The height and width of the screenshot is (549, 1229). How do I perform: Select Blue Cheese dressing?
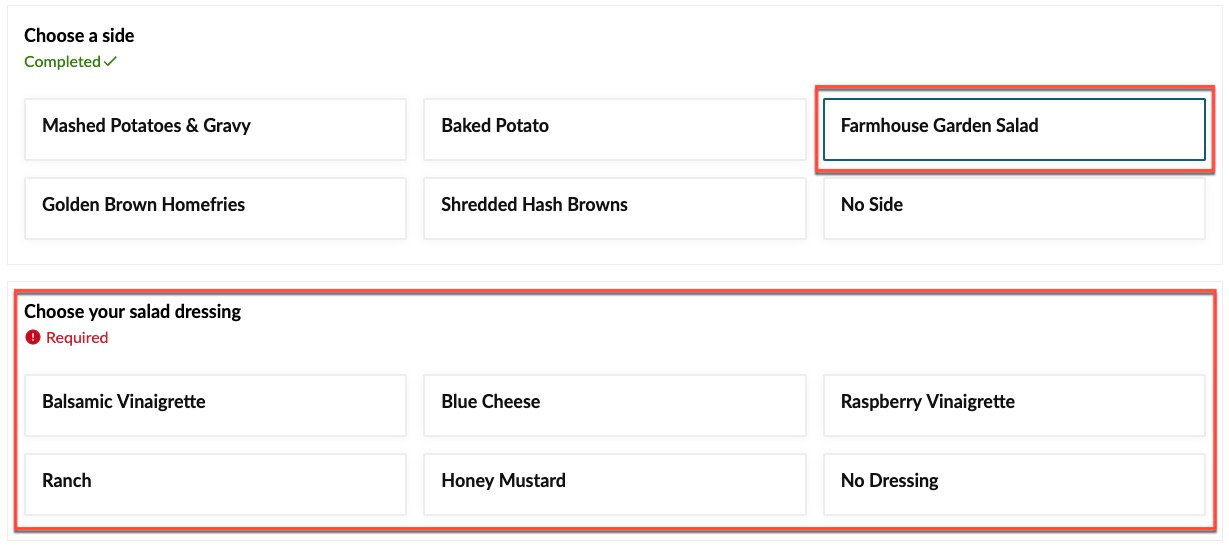click(614, 405)
